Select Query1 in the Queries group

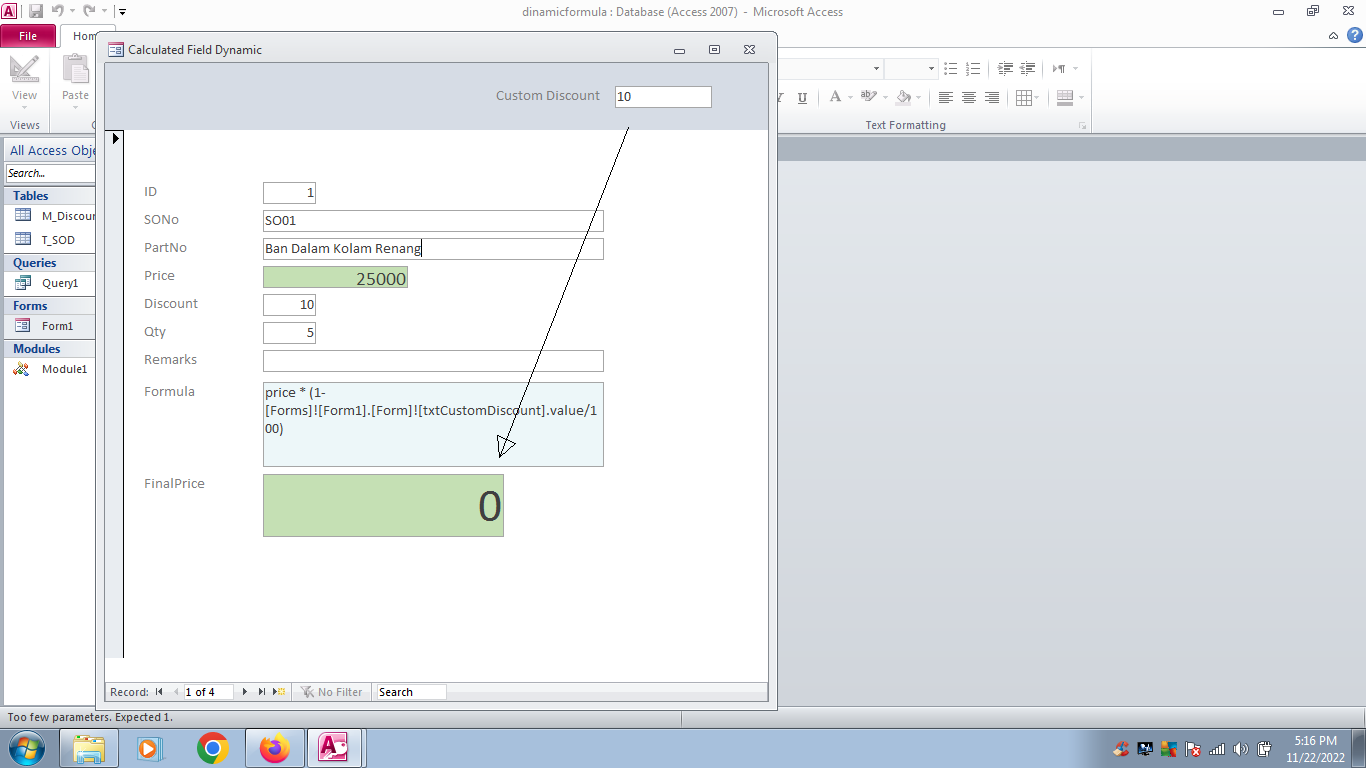[50, 283]
